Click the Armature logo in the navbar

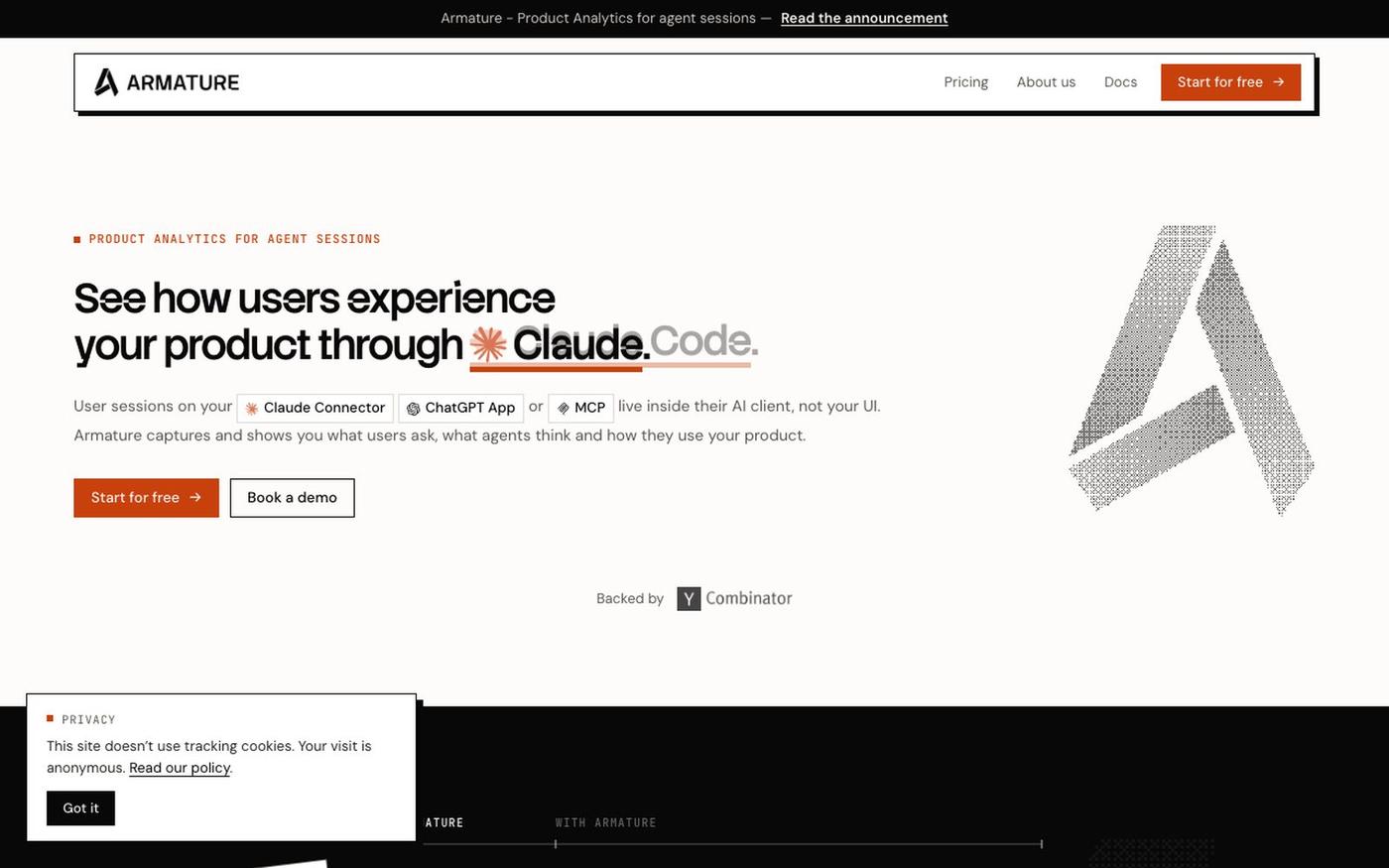(x=167, y=82)
